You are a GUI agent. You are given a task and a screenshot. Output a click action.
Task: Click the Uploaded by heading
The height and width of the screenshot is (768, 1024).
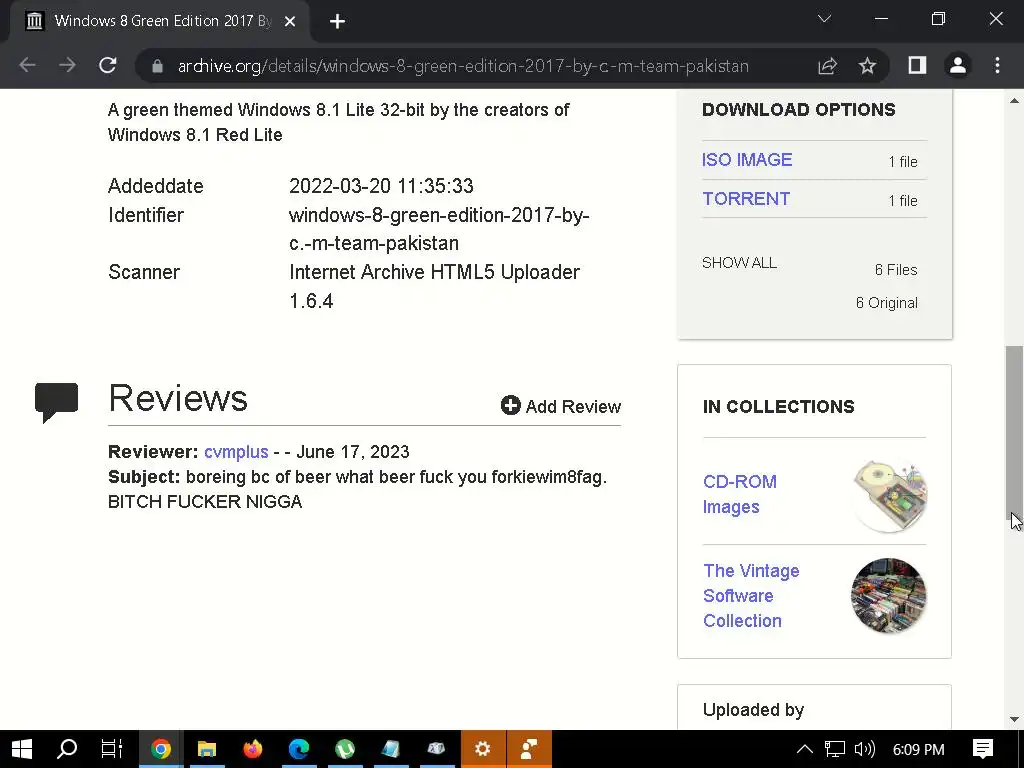tap(754, 710)
